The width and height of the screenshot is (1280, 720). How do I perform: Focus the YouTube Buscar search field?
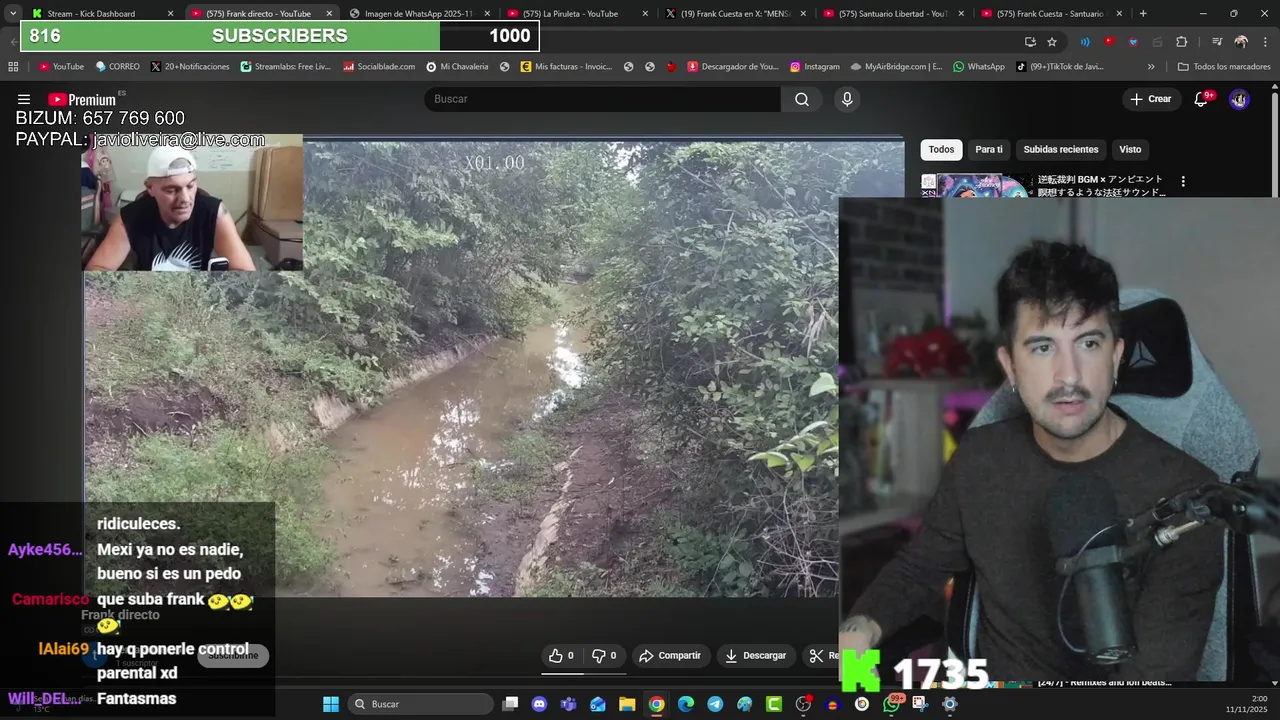[602, 99]
